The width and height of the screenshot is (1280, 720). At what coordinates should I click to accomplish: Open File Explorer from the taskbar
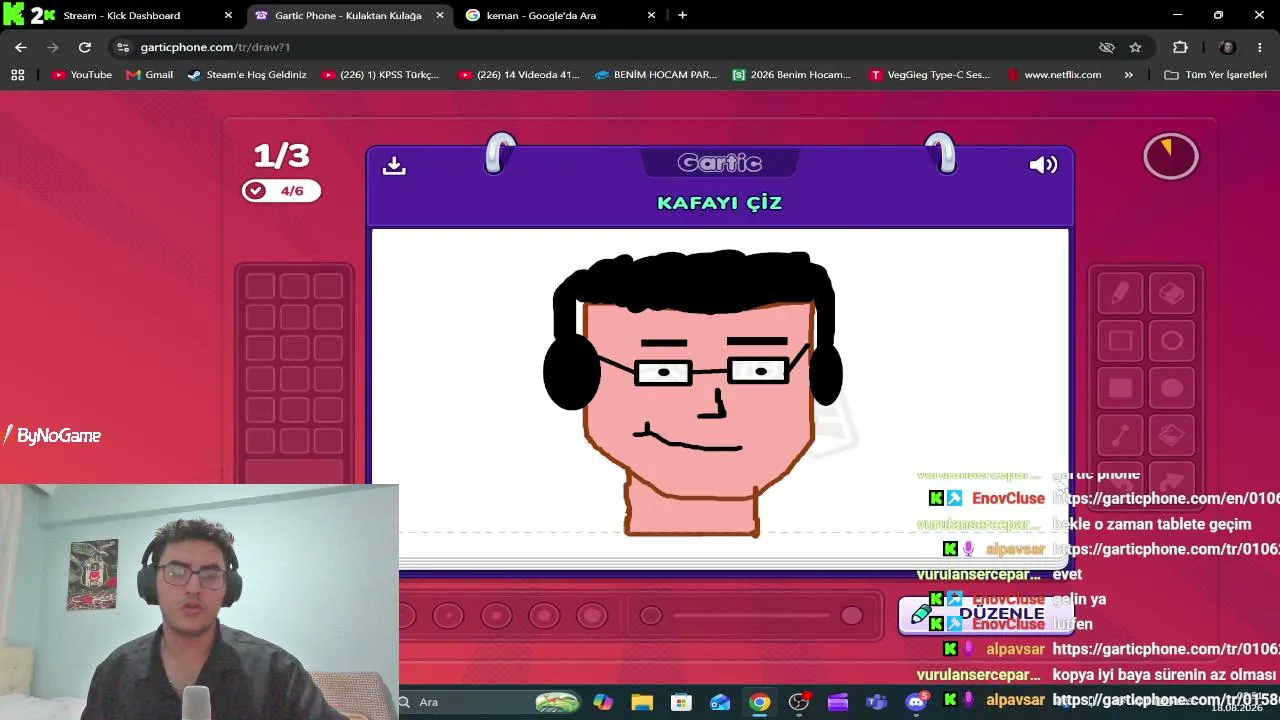pyautogui.click(x=642, y=702)
